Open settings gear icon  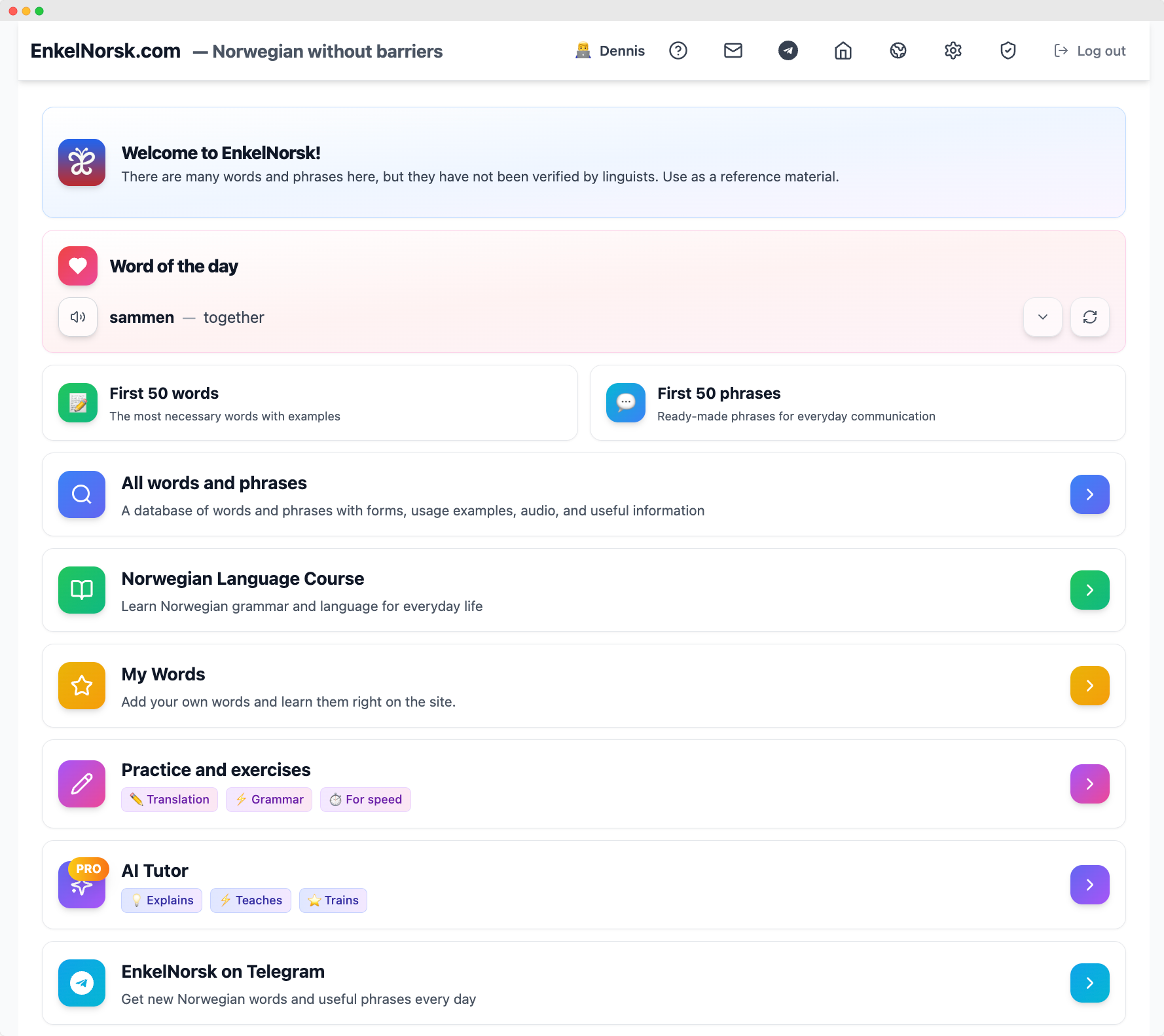953,50
